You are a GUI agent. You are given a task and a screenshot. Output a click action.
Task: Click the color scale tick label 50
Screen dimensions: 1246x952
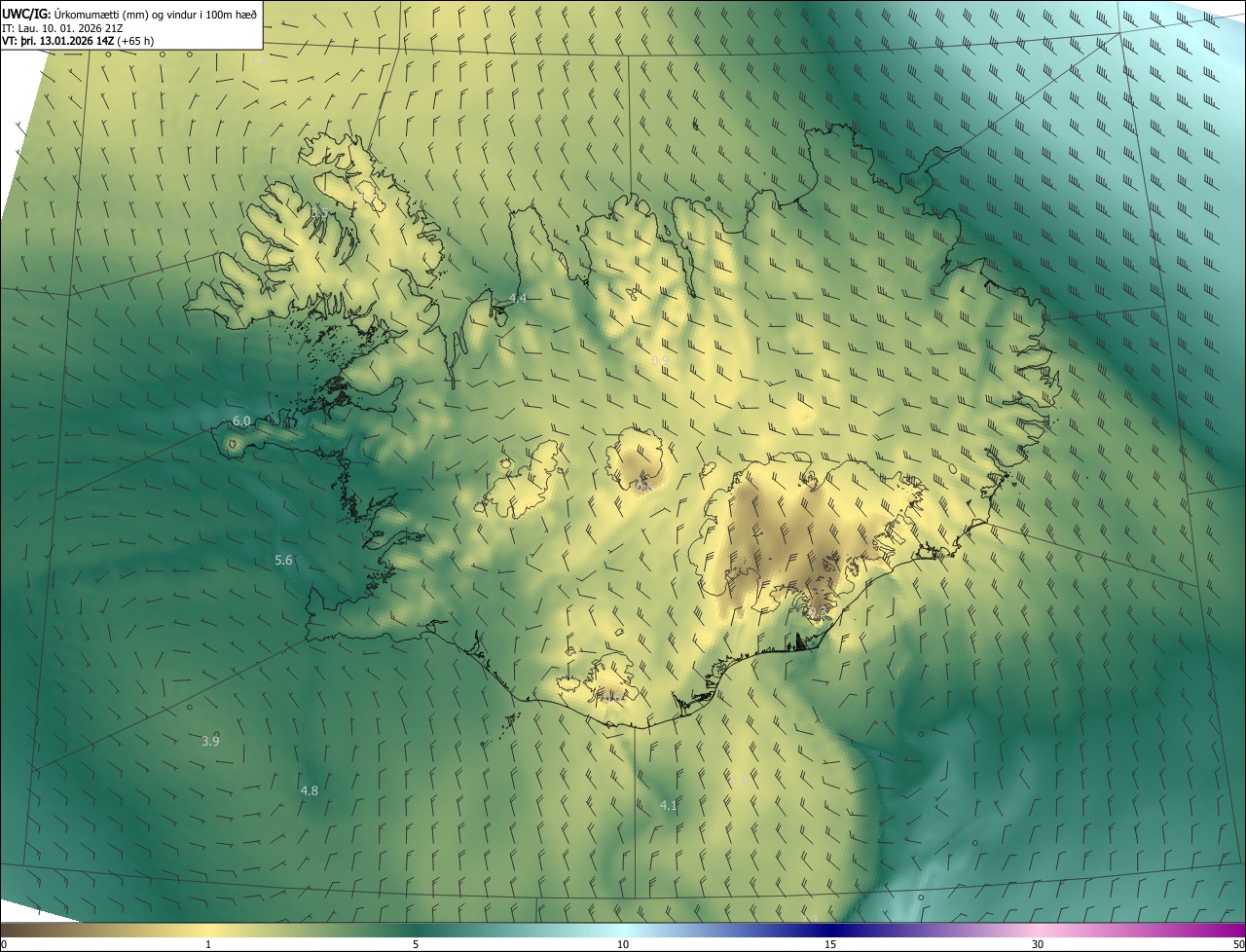click(x=1237, y=944)
